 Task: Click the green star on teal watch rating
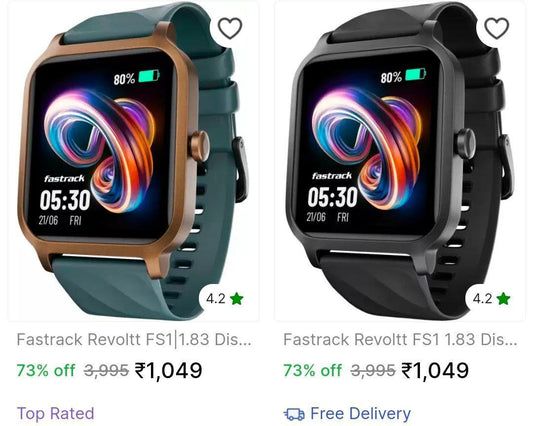click(x=237, y=299)
